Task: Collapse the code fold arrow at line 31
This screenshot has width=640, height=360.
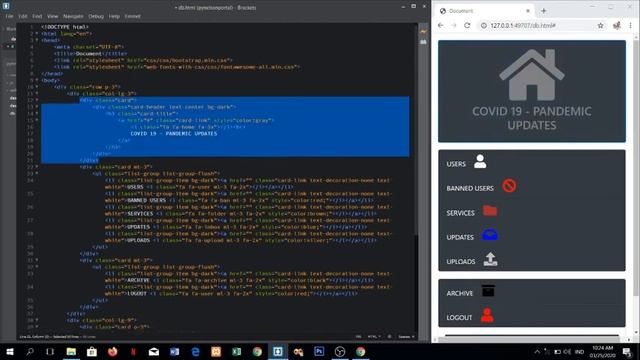Action: [37, 260]
